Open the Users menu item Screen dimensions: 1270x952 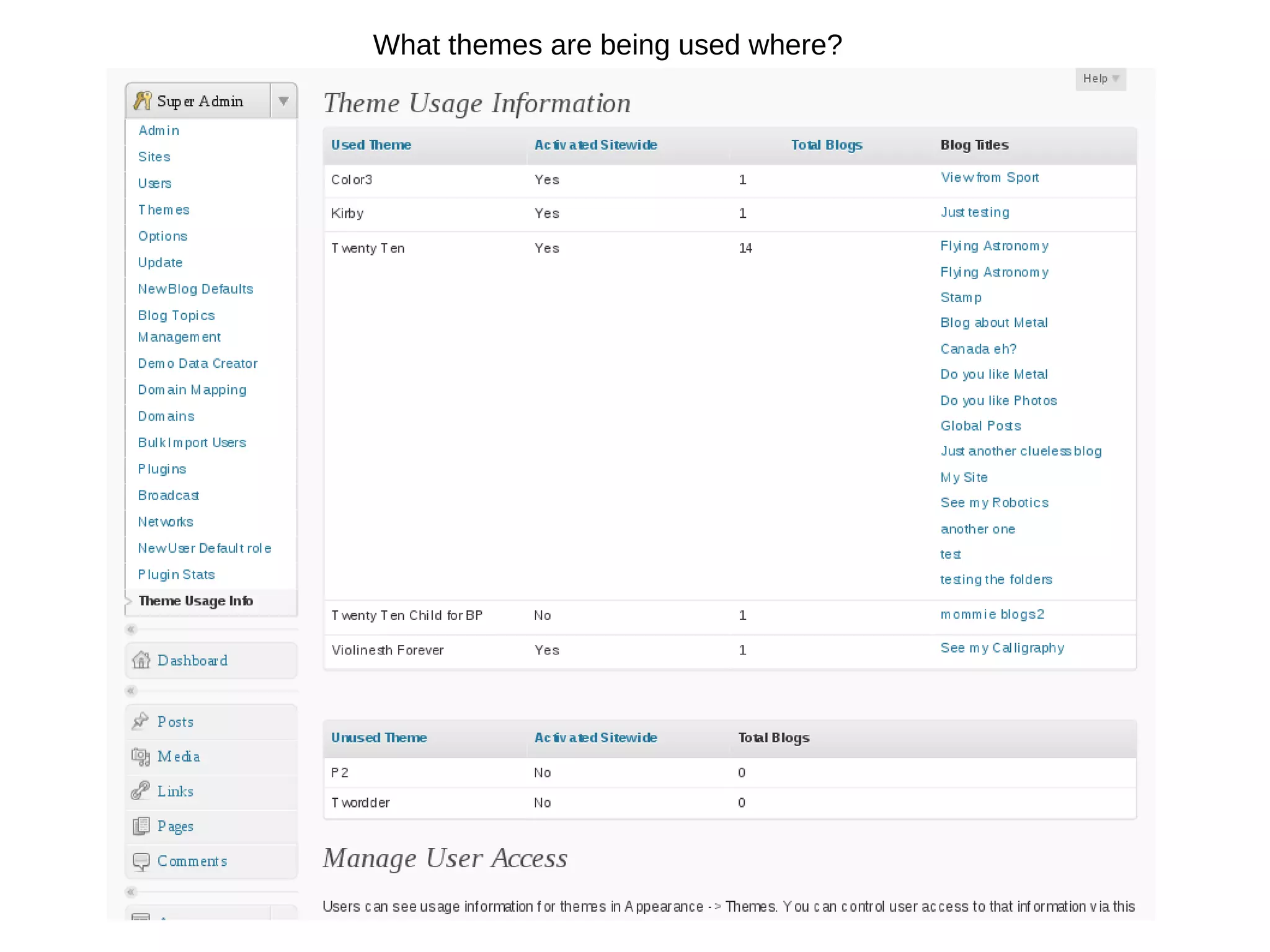(154, 184)
